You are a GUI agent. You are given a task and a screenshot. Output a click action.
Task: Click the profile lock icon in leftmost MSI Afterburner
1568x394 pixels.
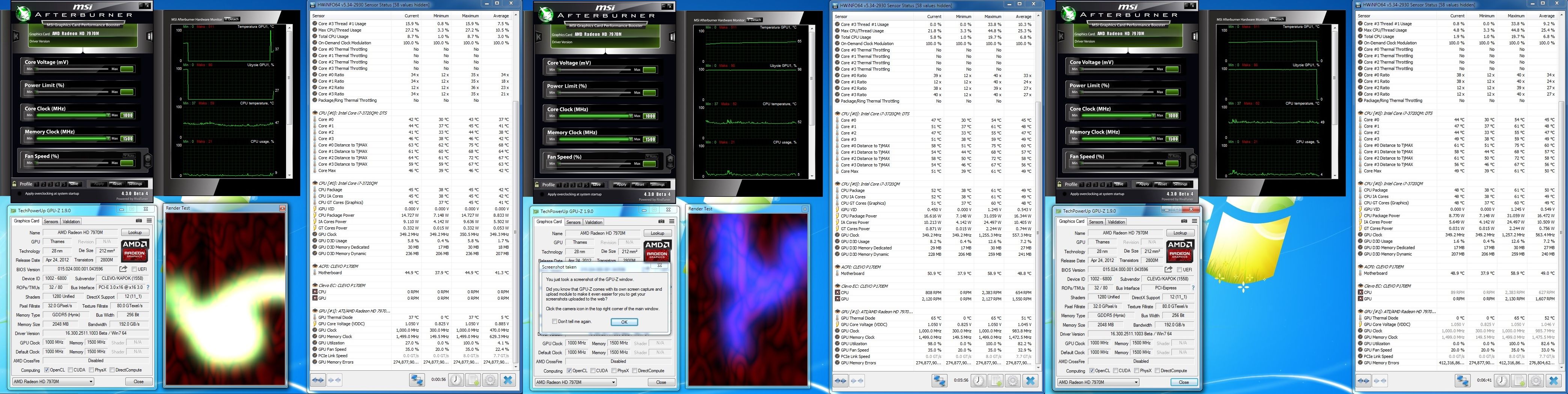click(x=15, y=184)
